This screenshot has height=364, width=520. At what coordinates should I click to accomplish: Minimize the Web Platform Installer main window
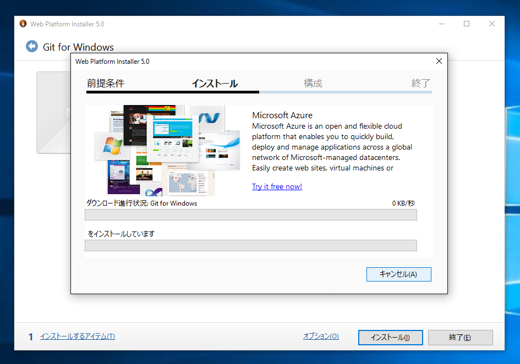click(442, 24)
